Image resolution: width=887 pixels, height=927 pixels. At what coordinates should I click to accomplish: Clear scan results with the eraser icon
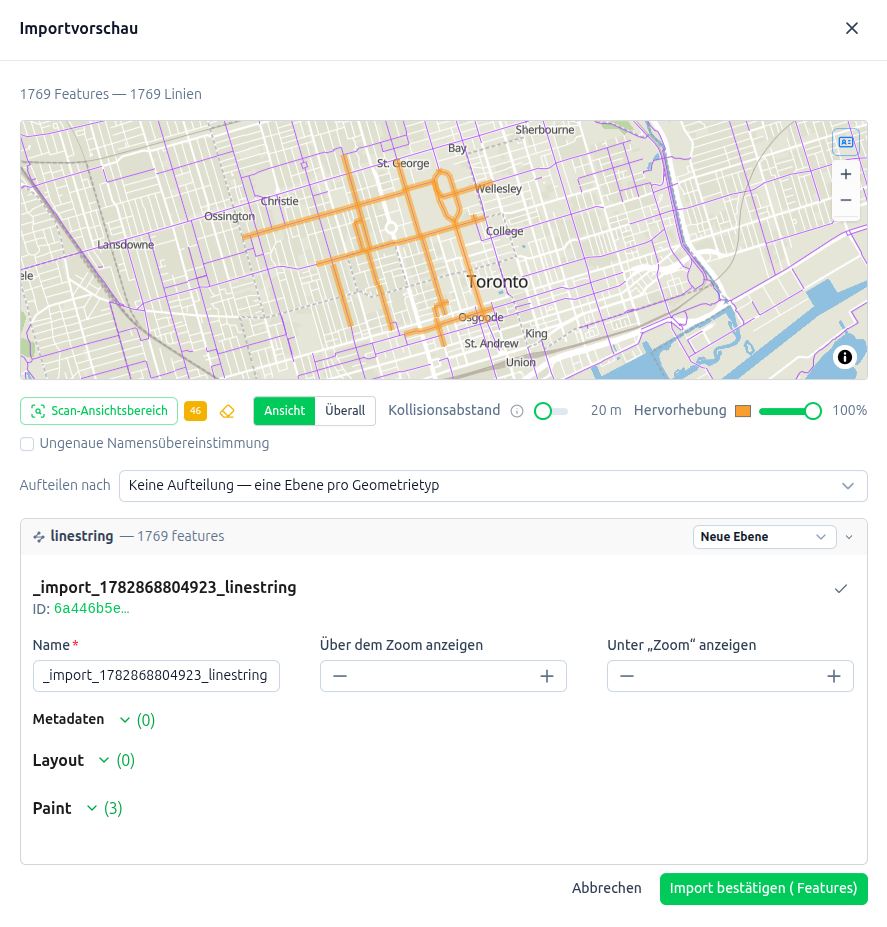(x=227, y=411)
